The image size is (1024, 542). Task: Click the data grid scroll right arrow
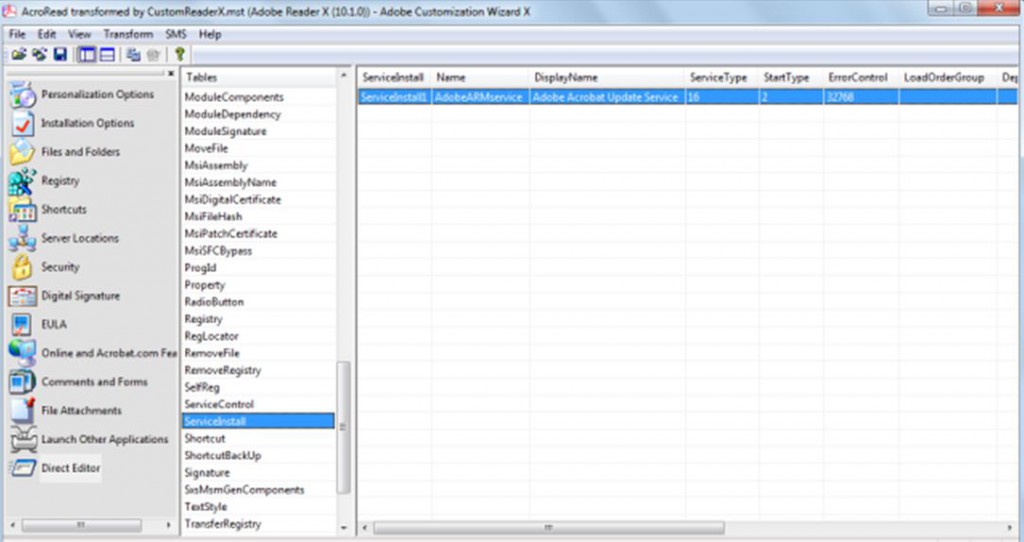click(1010, 527)
